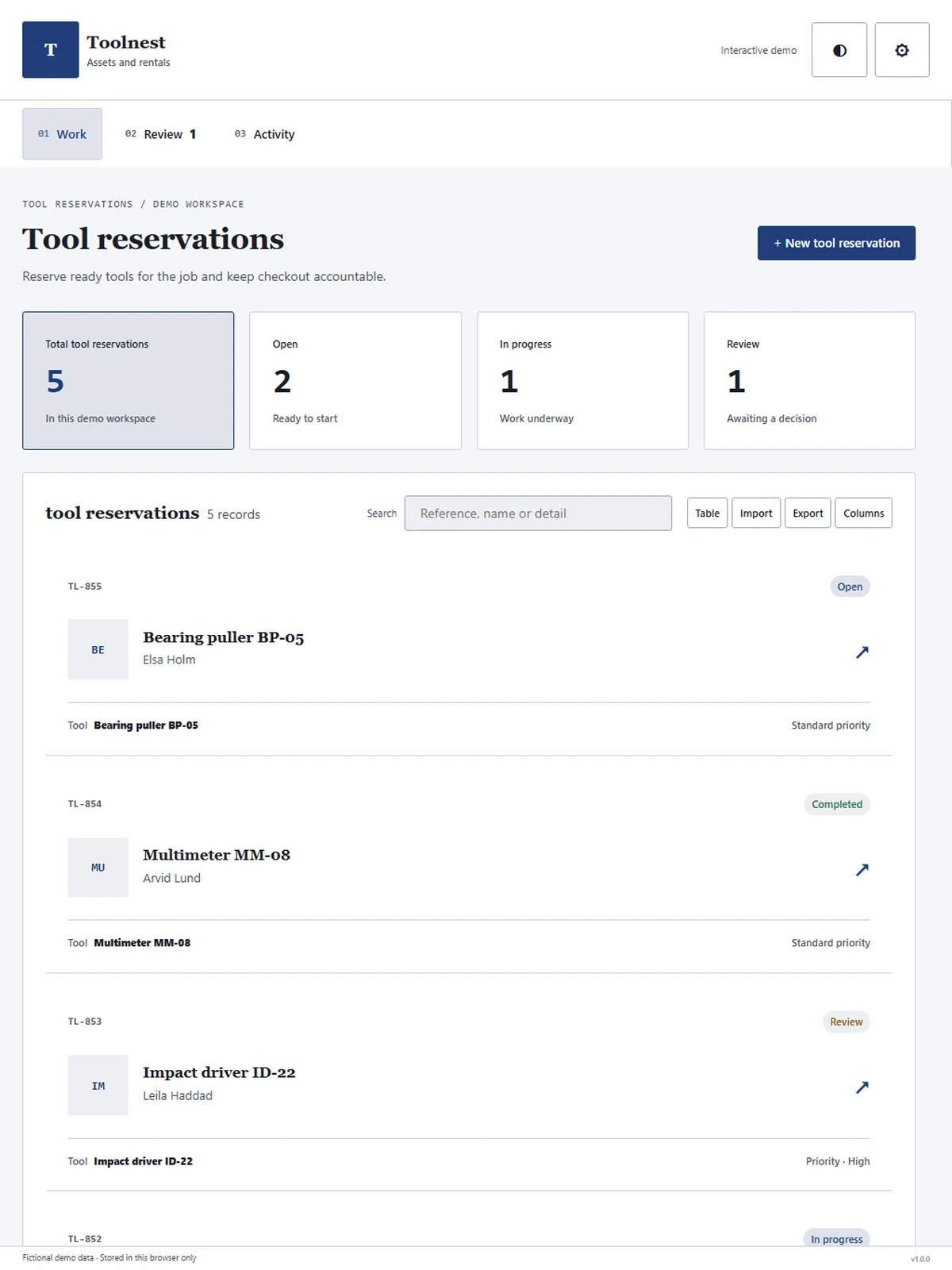Image resolution: width=952 pixels, height=1270 pixels.
Task: Click the Export button
Action: 808,514
